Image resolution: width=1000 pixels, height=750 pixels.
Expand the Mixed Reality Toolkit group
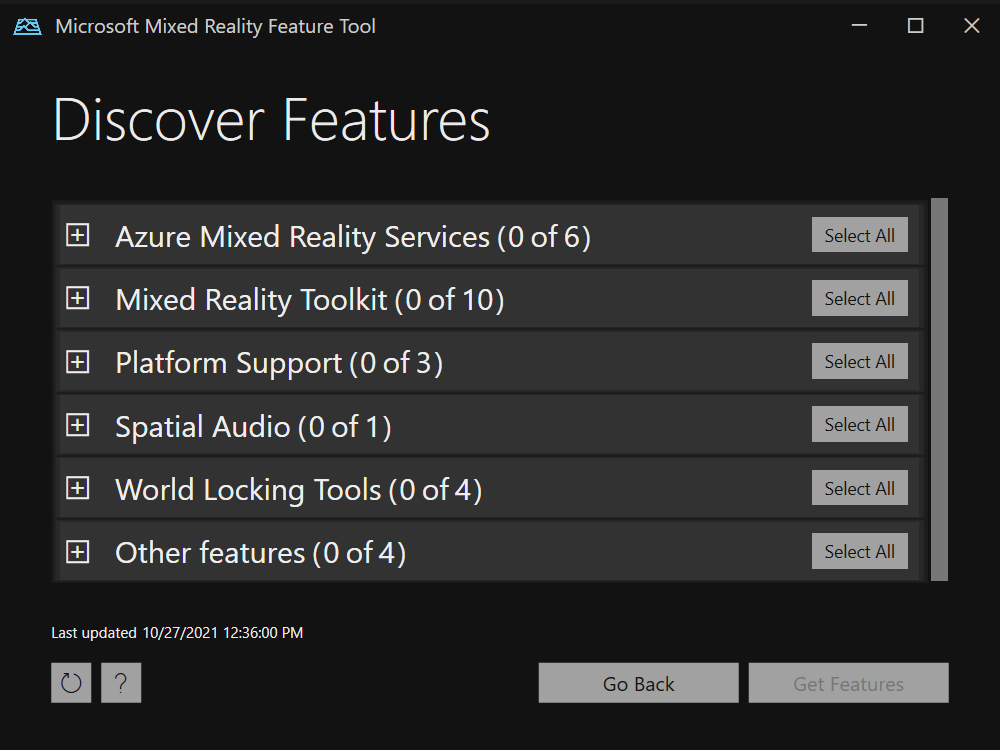[78, 299]
